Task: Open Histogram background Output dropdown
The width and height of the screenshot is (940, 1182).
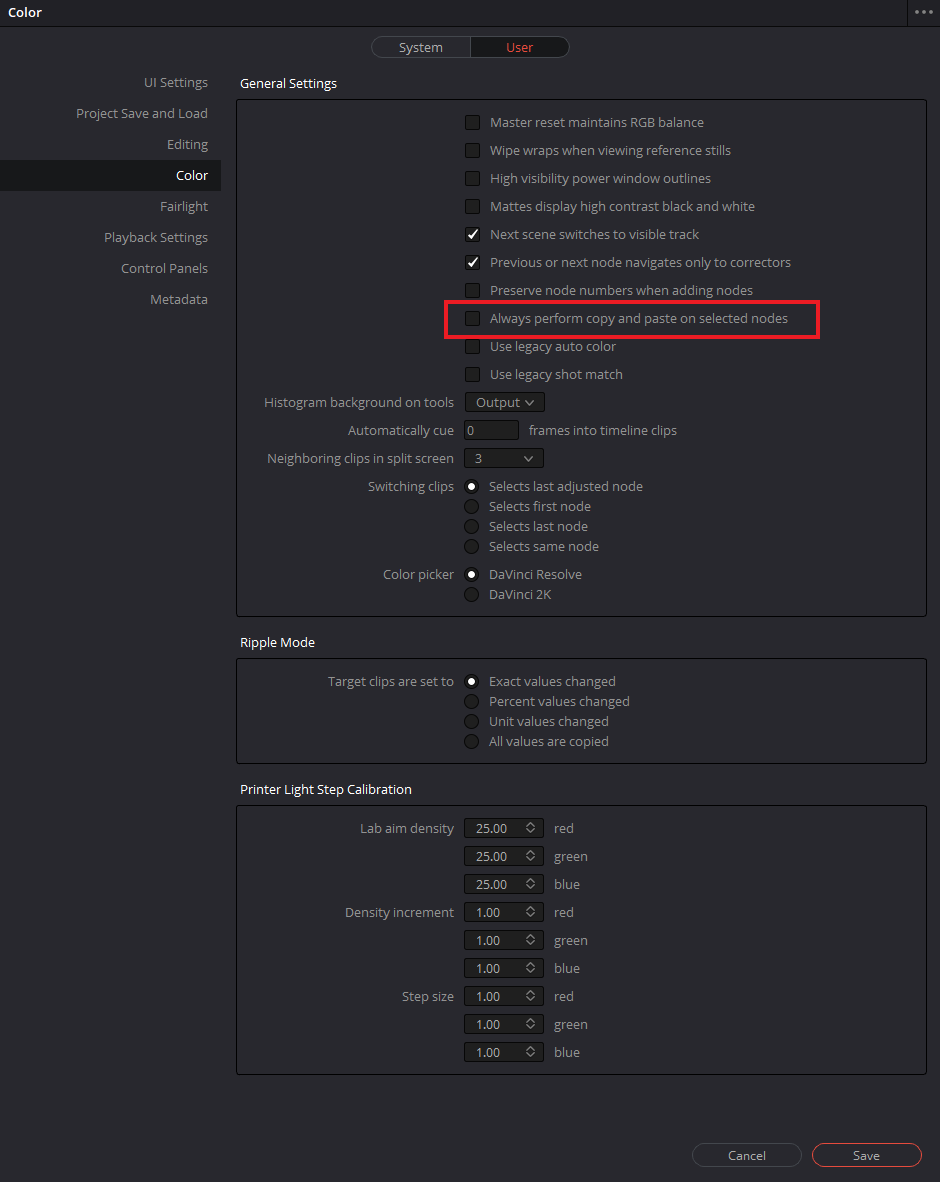Action: click(504, 402)
